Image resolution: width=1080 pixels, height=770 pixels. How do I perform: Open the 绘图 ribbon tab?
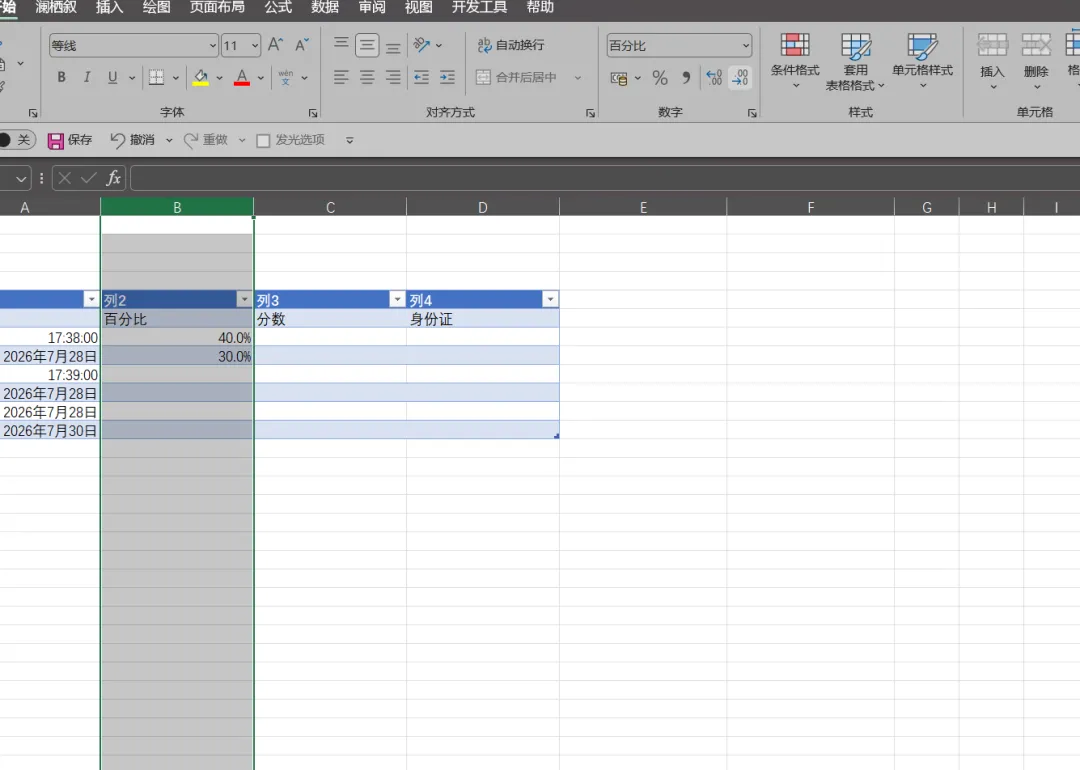[156, 8]
